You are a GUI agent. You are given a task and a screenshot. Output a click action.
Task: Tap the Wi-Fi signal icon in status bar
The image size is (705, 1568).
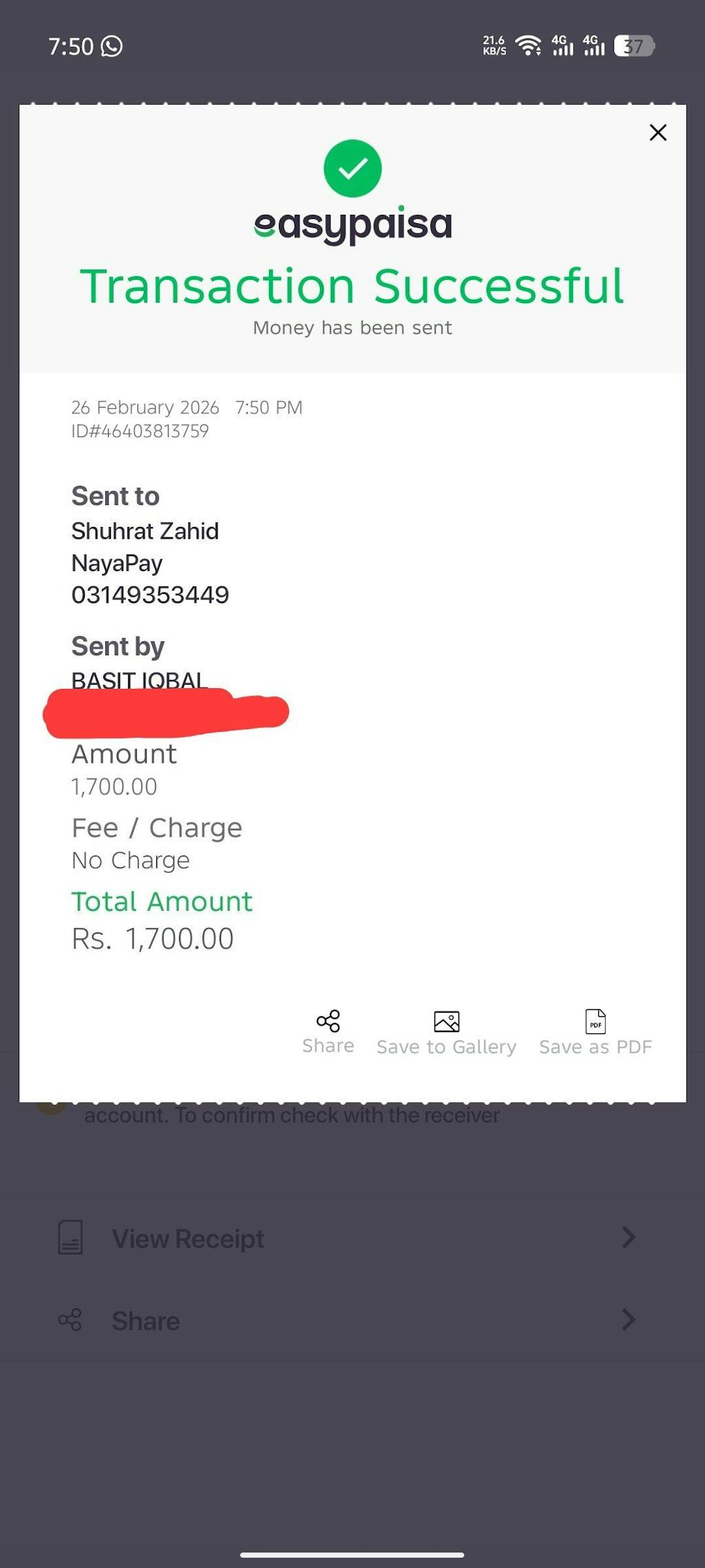point(528,45)
